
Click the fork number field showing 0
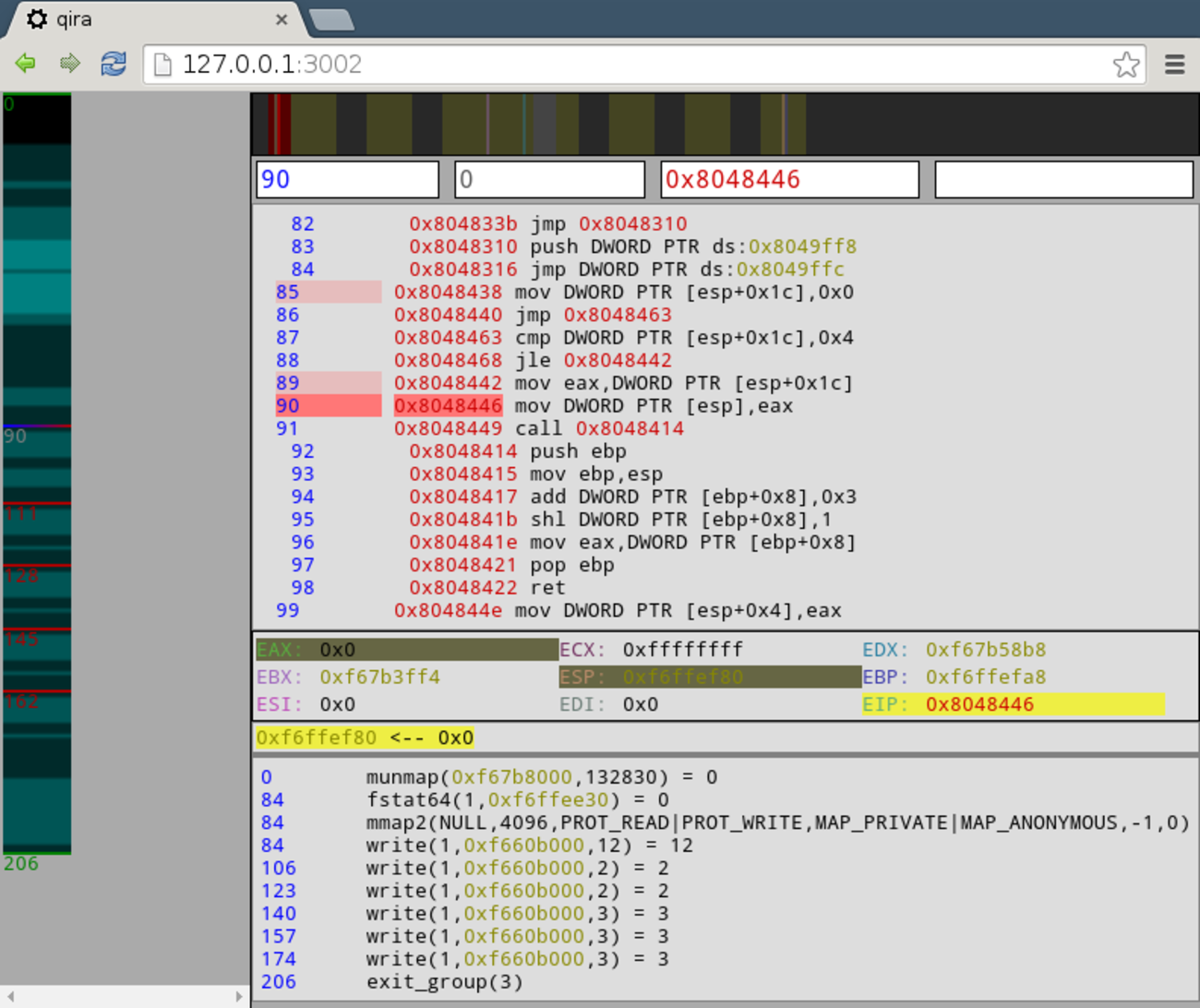point(549,179)
